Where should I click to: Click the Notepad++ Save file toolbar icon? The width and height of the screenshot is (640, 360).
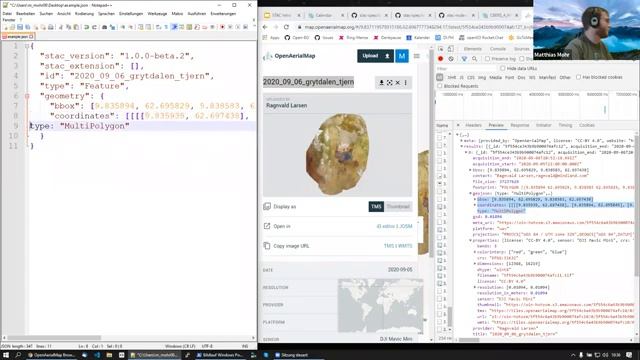[x=20, y=27]
